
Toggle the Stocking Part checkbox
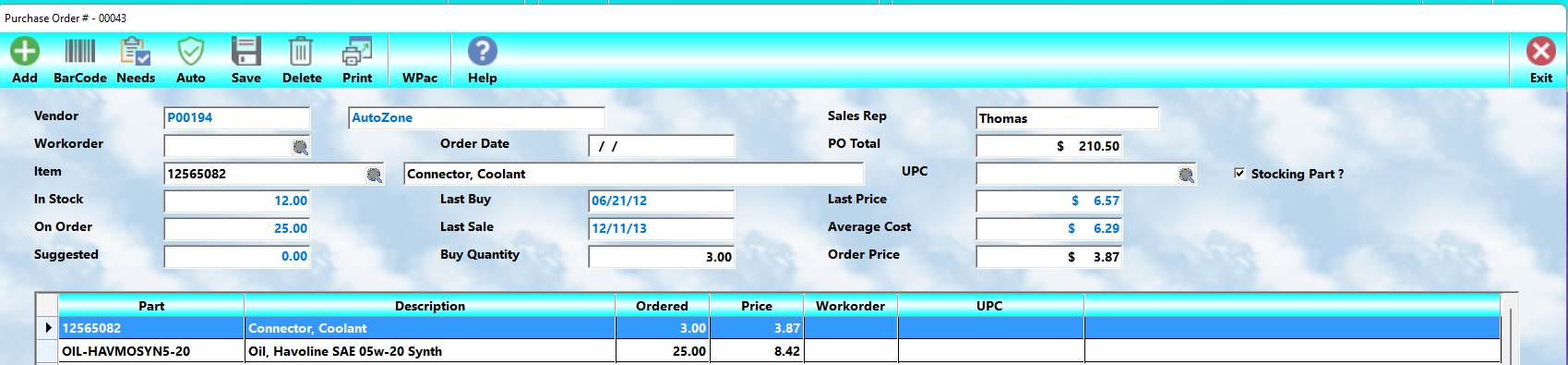[1239, 173]
